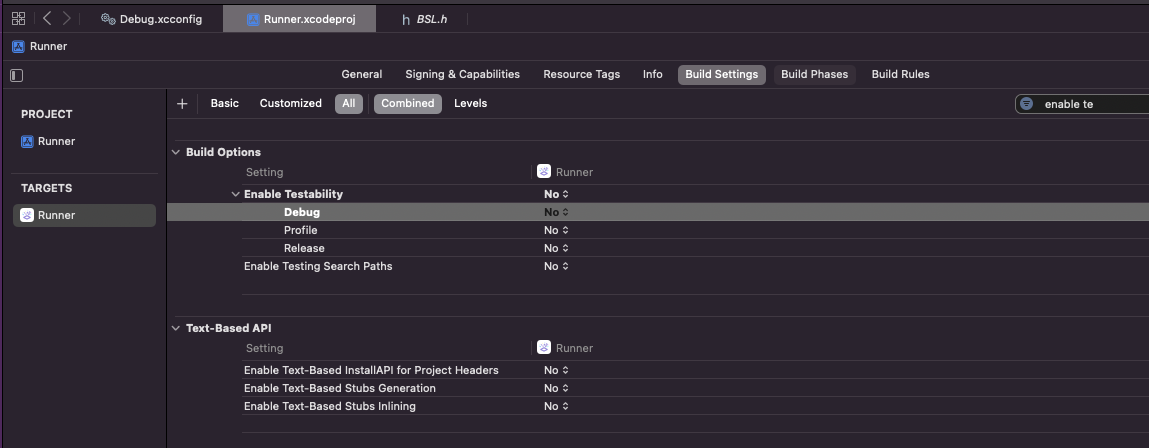Collapse the Build Options section
1149x448 pixels.
click(176, 153)
